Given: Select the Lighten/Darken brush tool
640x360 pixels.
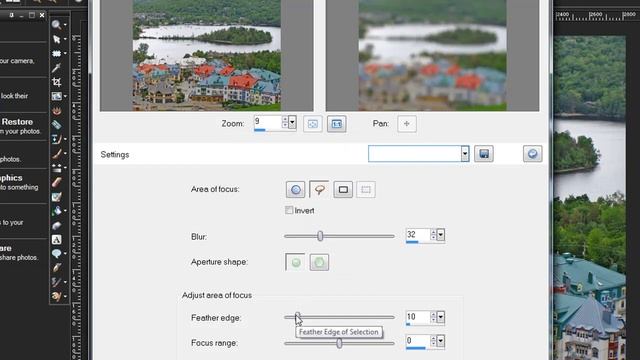Looking at the screenshot, I should point(56,168).
